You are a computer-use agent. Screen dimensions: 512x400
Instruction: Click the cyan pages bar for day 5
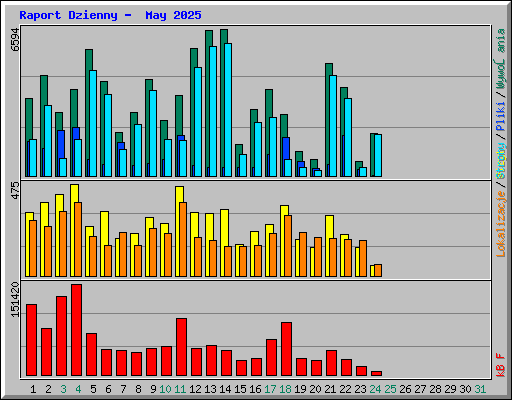pyautogui.click(x=93, y=123)
